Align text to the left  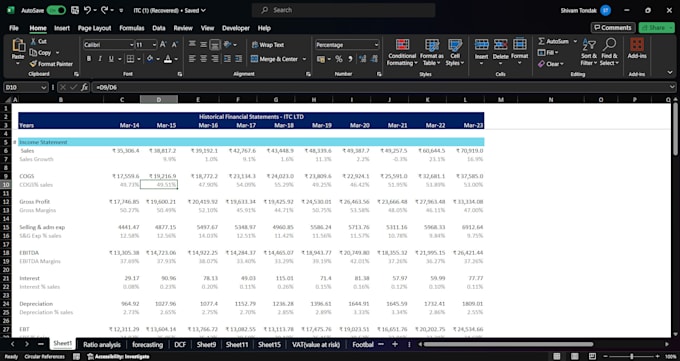[x=192, y=59]
